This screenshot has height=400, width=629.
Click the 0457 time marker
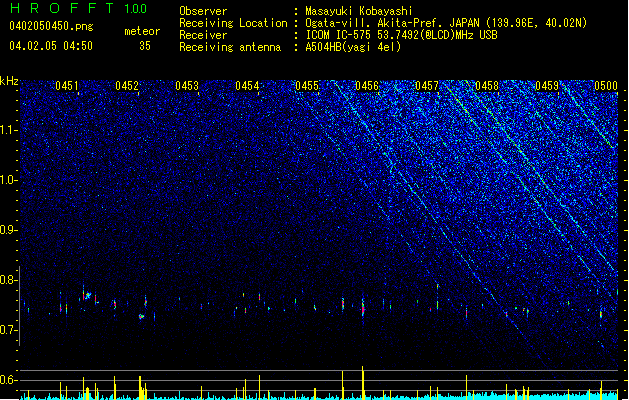point(427,86)
